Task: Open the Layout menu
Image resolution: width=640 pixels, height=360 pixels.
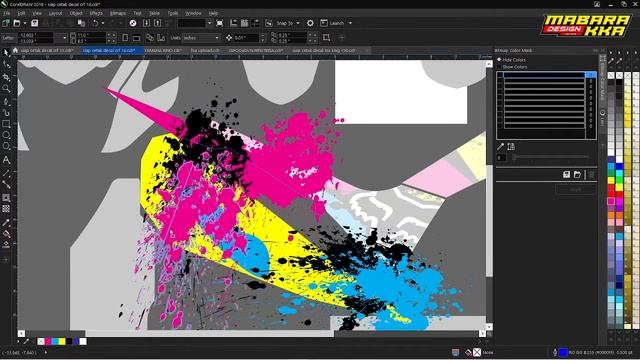Action: 55,13
